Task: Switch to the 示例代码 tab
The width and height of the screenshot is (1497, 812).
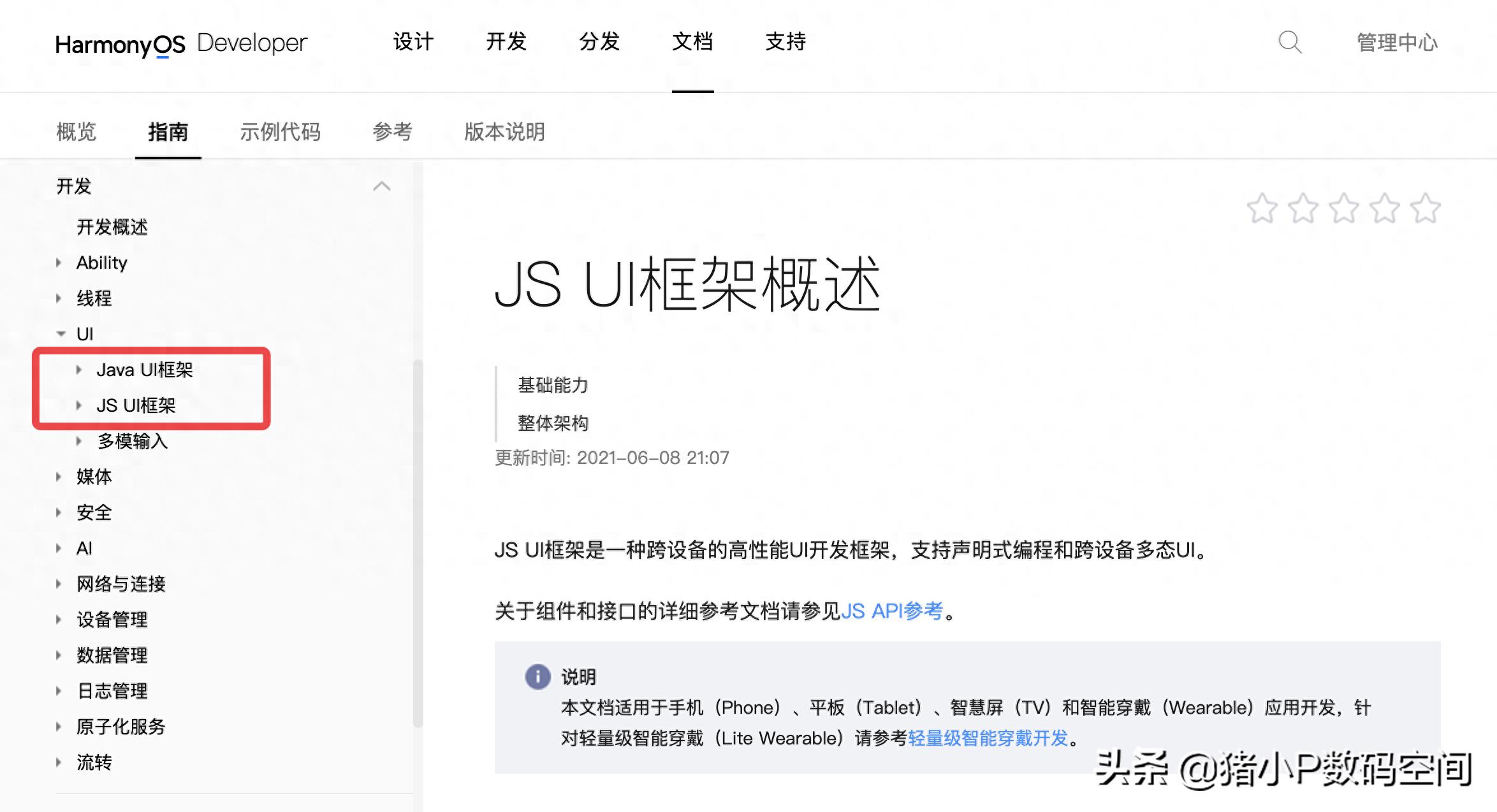Action: [x=280, y=132]
